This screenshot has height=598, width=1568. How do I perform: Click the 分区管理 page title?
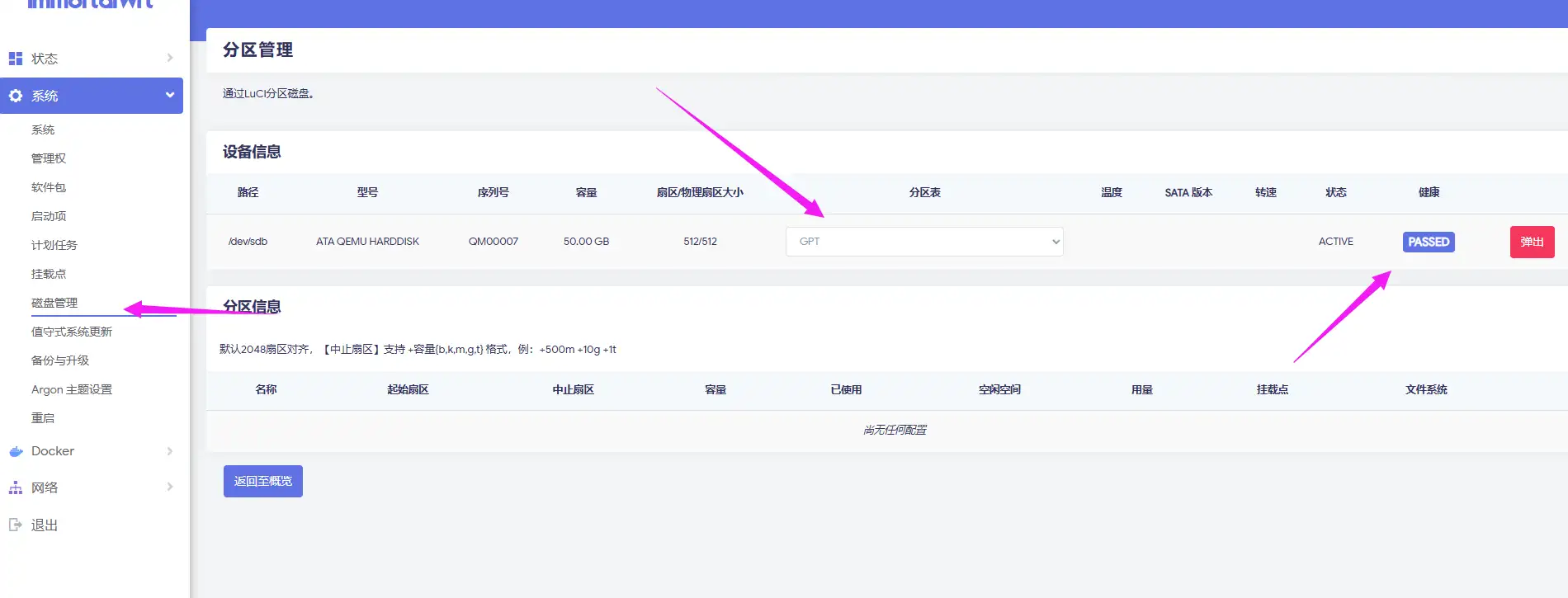coord(257,50)
